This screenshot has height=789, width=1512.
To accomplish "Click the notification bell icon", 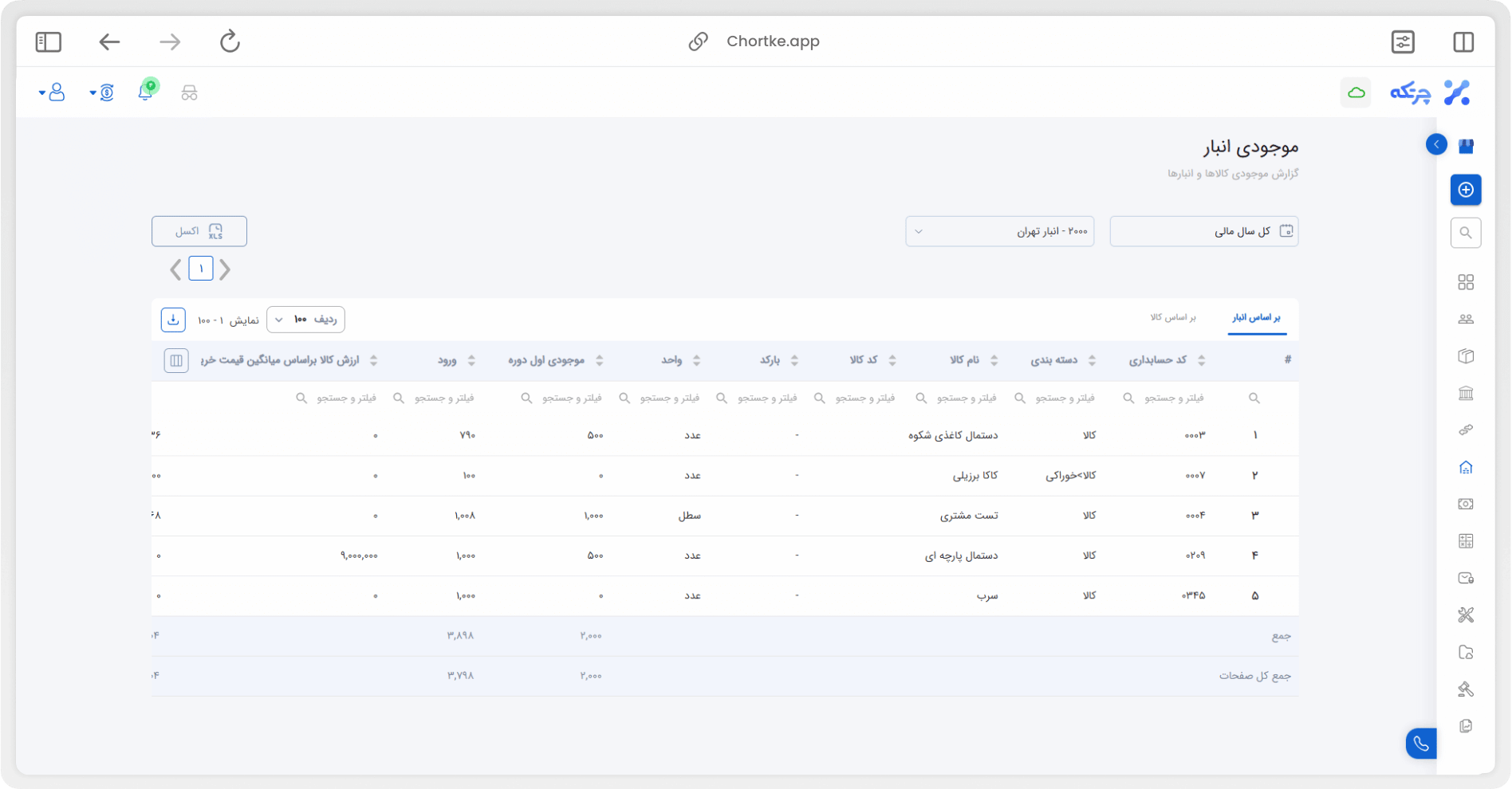I will tap(145, 92).
